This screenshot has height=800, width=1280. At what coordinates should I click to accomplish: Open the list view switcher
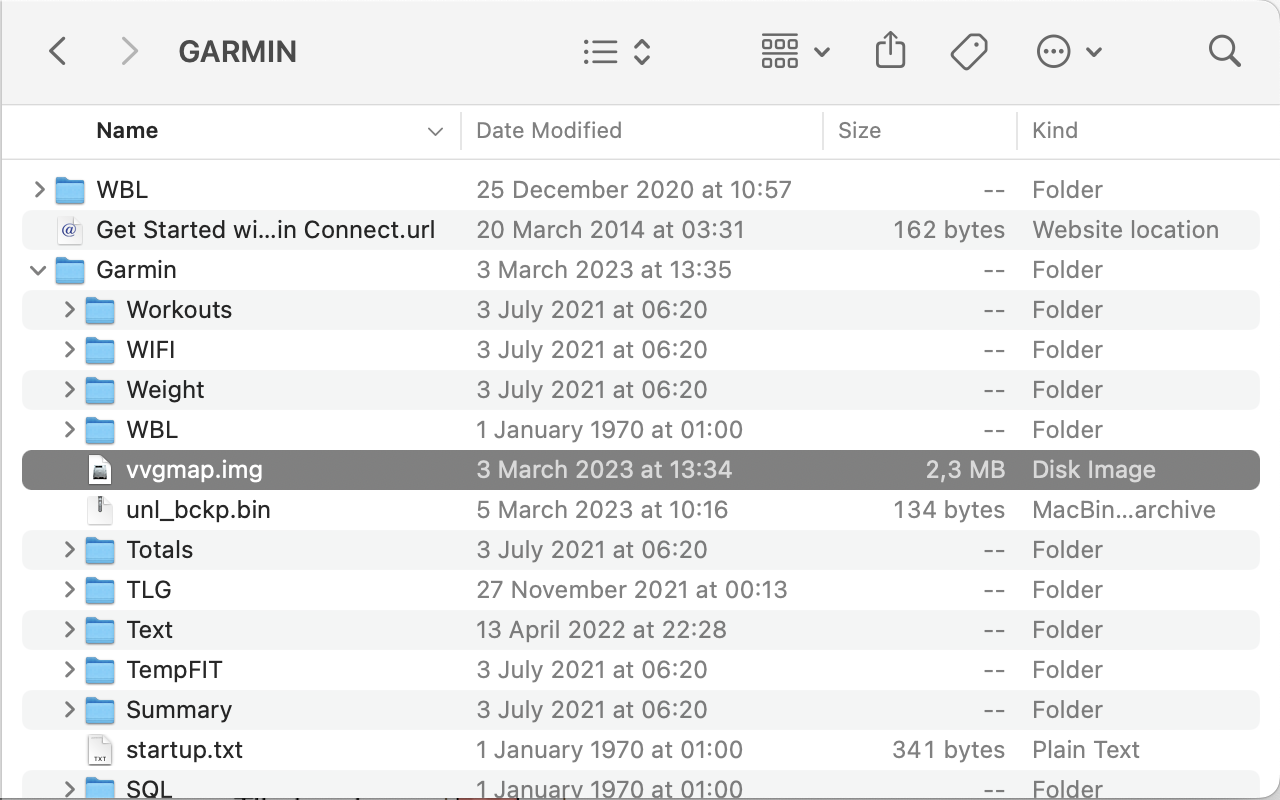pos(616,52)
